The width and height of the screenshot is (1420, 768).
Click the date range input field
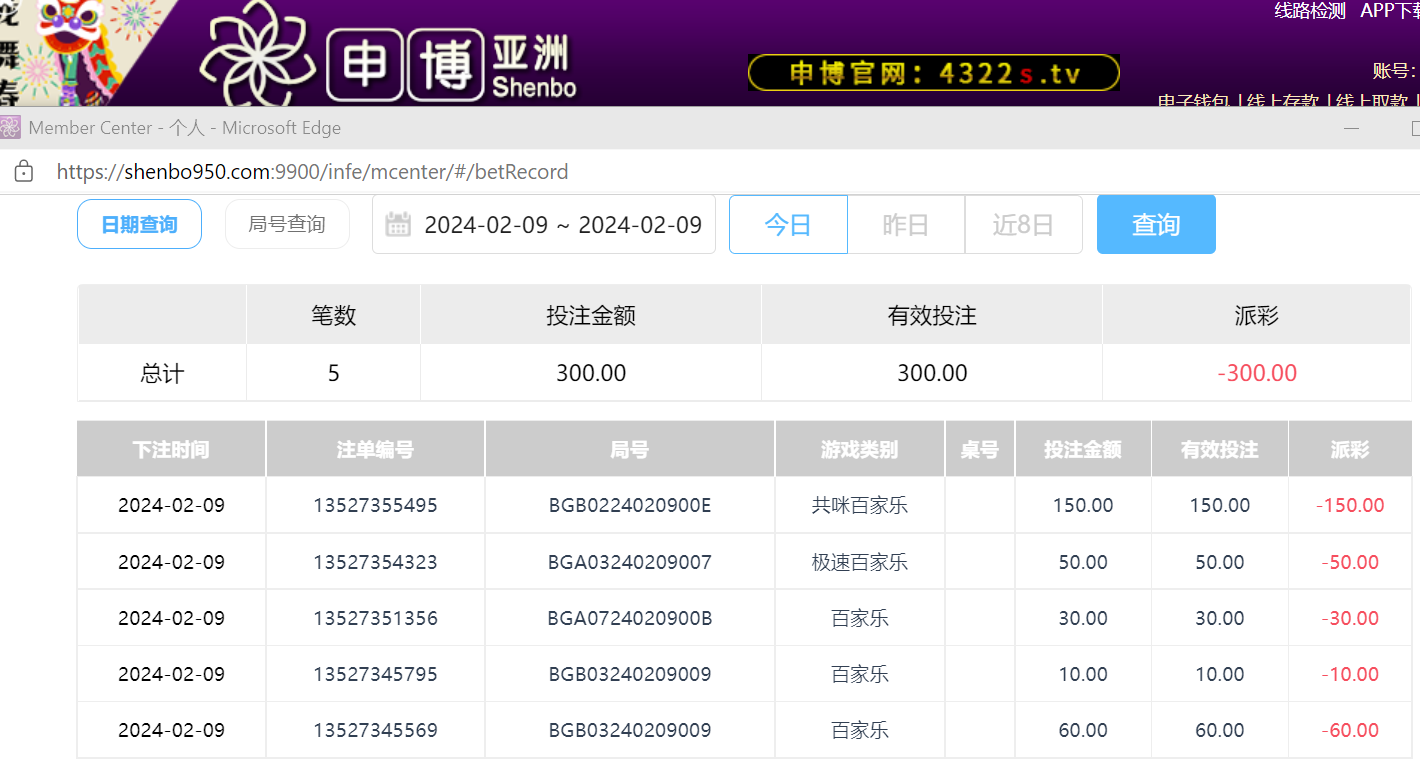coord(562,225)
